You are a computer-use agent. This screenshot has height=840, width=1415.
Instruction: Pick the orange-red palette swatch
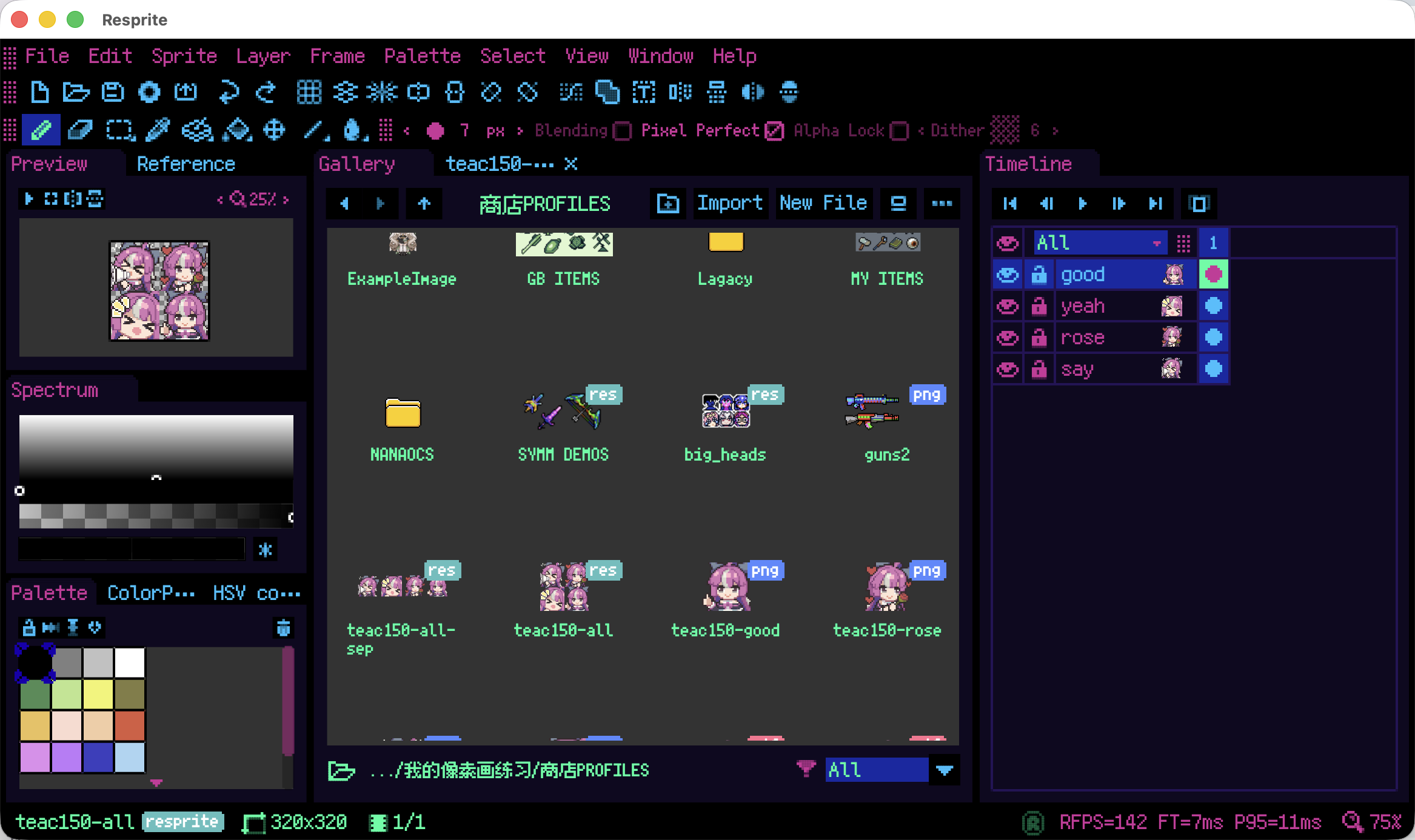point(129,725)
